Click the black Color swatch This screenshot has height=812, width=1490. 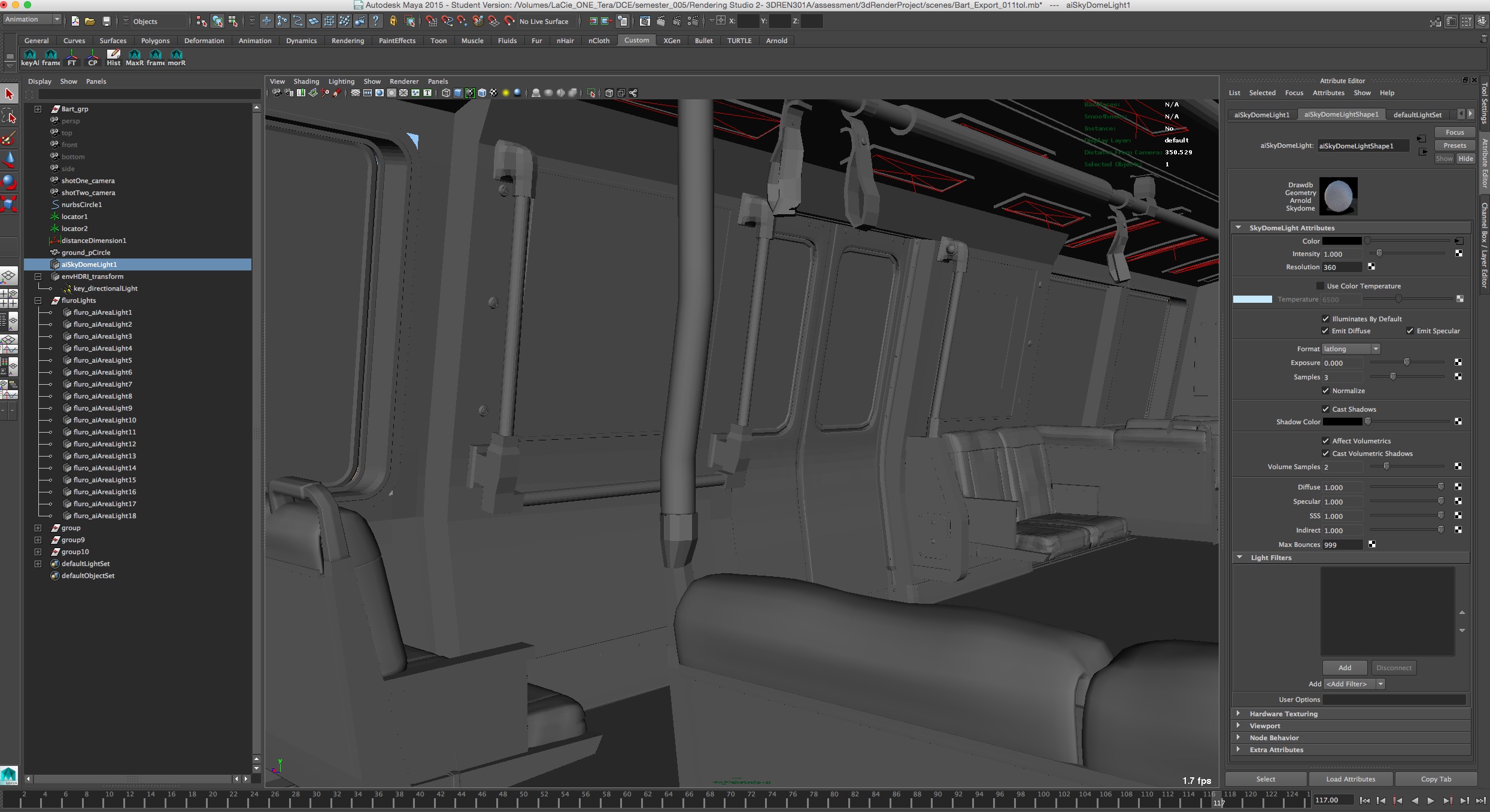pos(1342,241)
